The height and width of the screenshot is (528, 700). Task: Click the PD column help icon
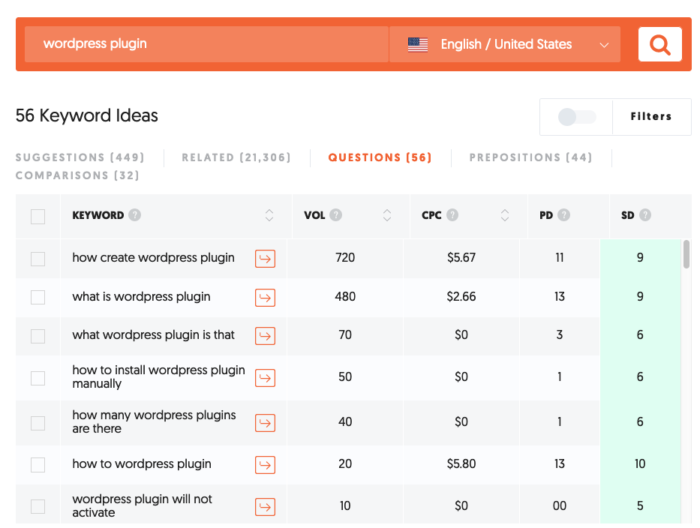(x=564, y=215)
